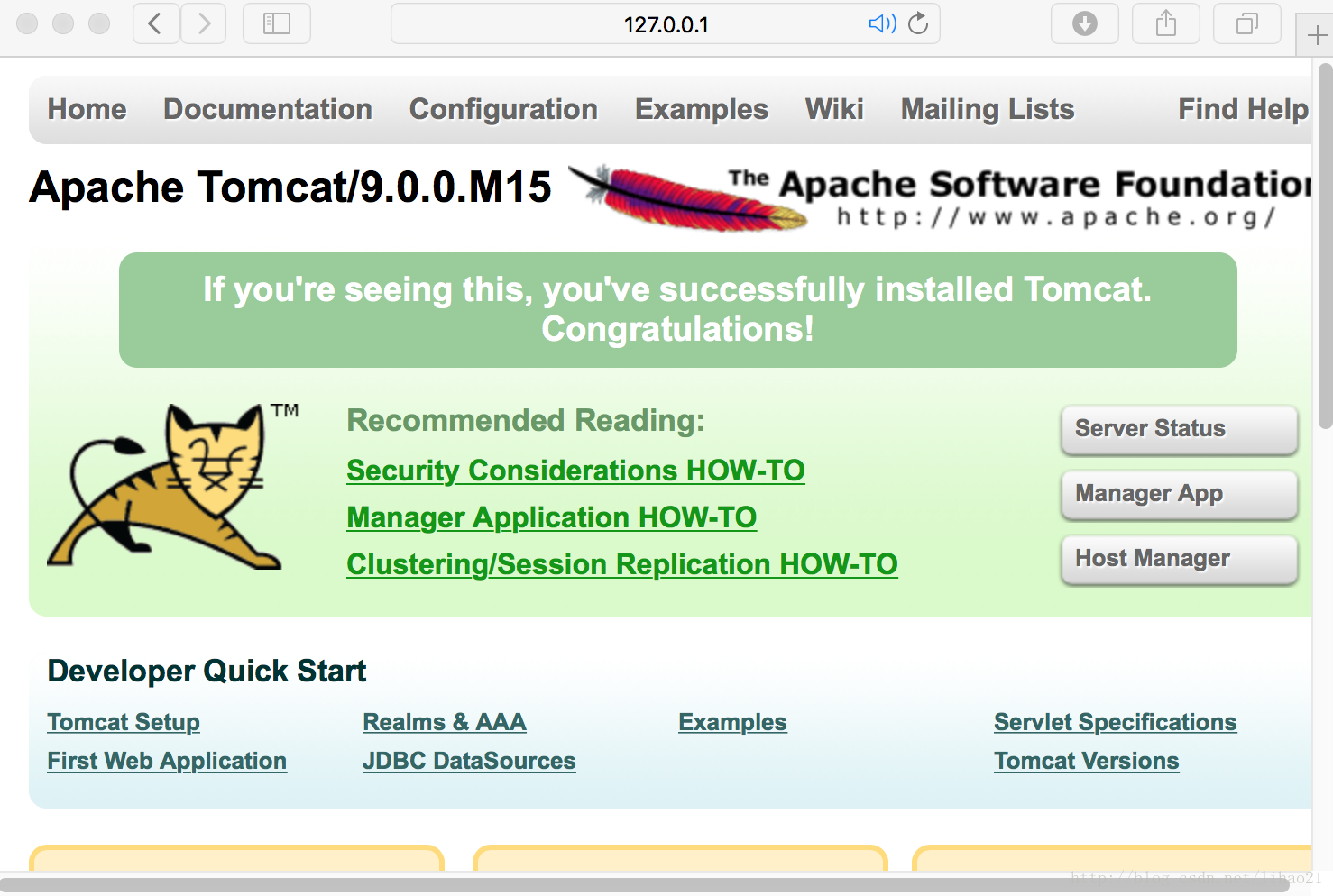
Task: Open Security Considerations HOW-TO link
Action: point(575,471)
